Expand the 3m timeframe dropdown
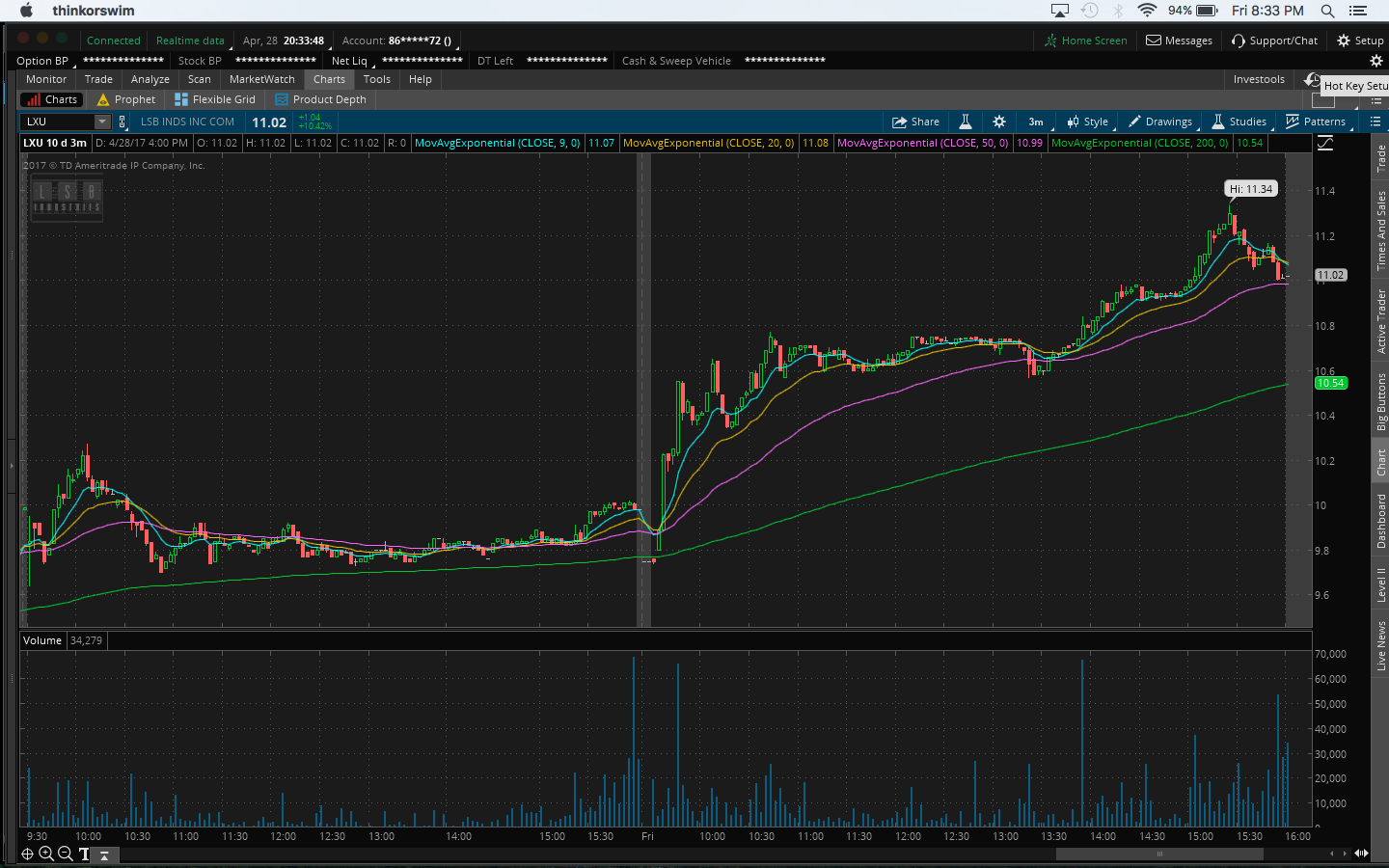Screen dimensions: 1389x868 coord(1037,122)
